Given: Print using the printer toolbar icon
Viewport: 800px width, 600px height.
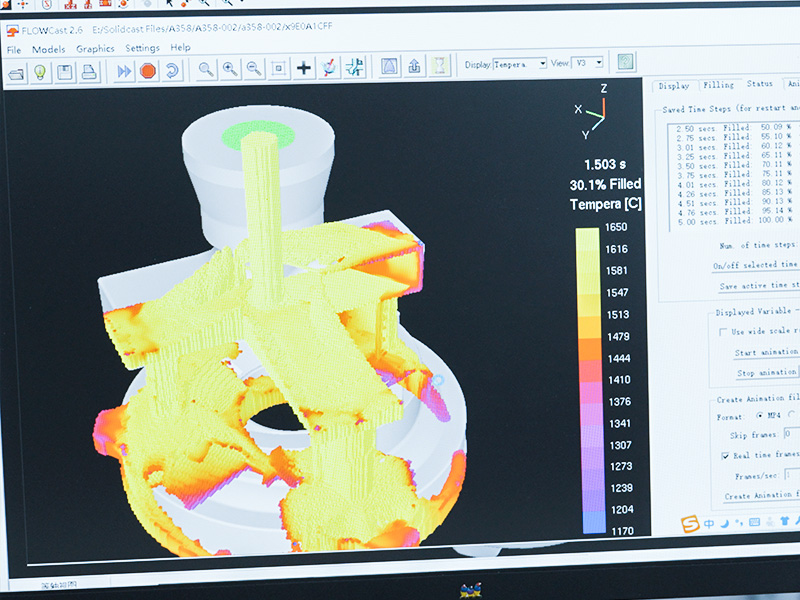Looking at the screenshot, I should (x=89, y=72).
